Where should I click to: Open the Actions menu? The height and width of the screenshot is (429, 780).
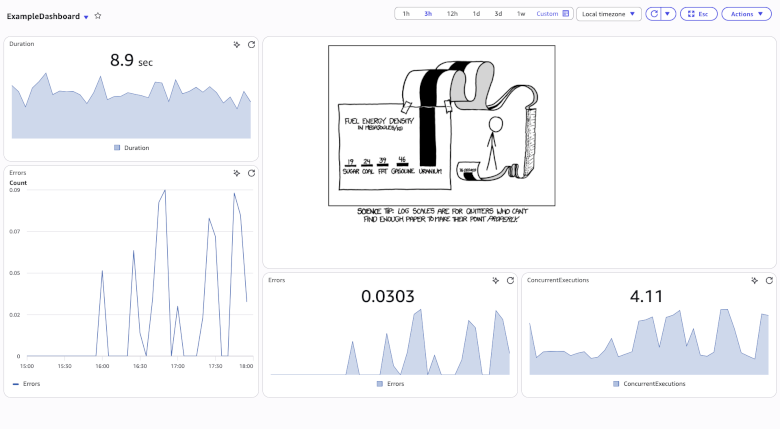[745, 14]
